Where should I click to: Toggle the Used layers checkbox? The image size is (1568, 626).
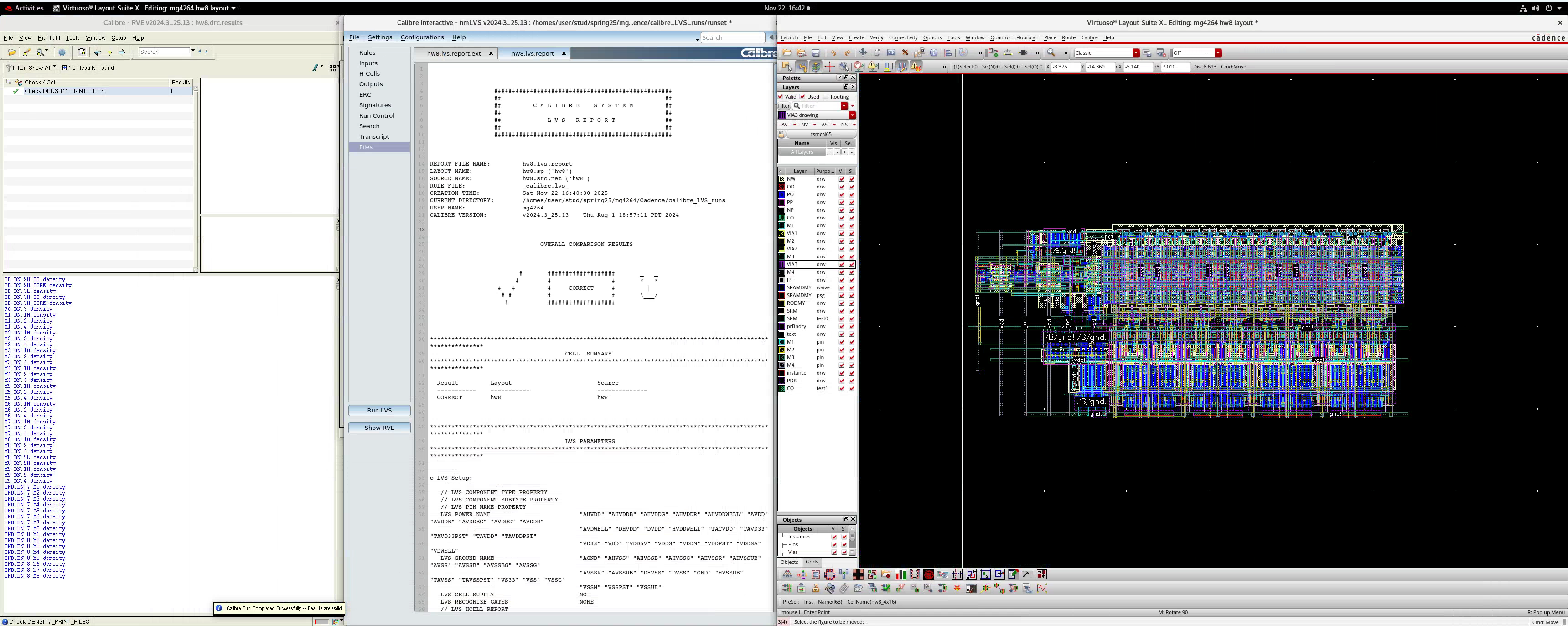coord(802,97)
